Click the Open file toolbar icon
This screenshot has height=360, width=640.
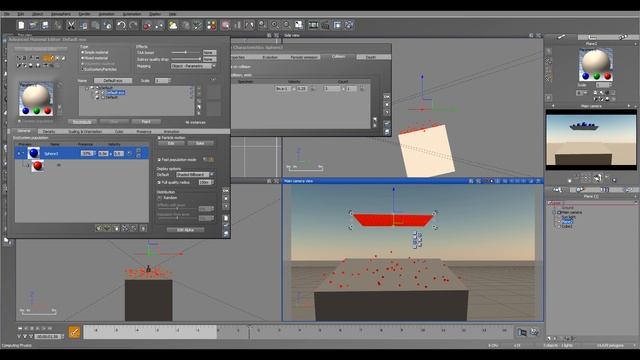coord(33,25)
